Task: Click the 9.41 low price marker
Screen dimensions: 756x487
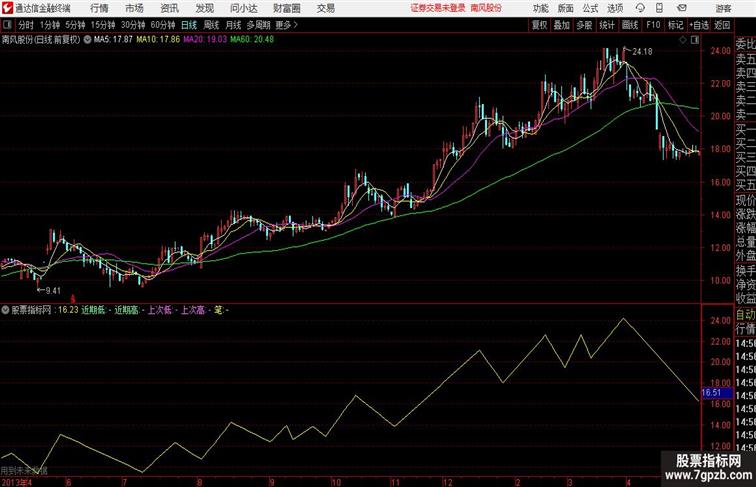Action: point(53,290)
